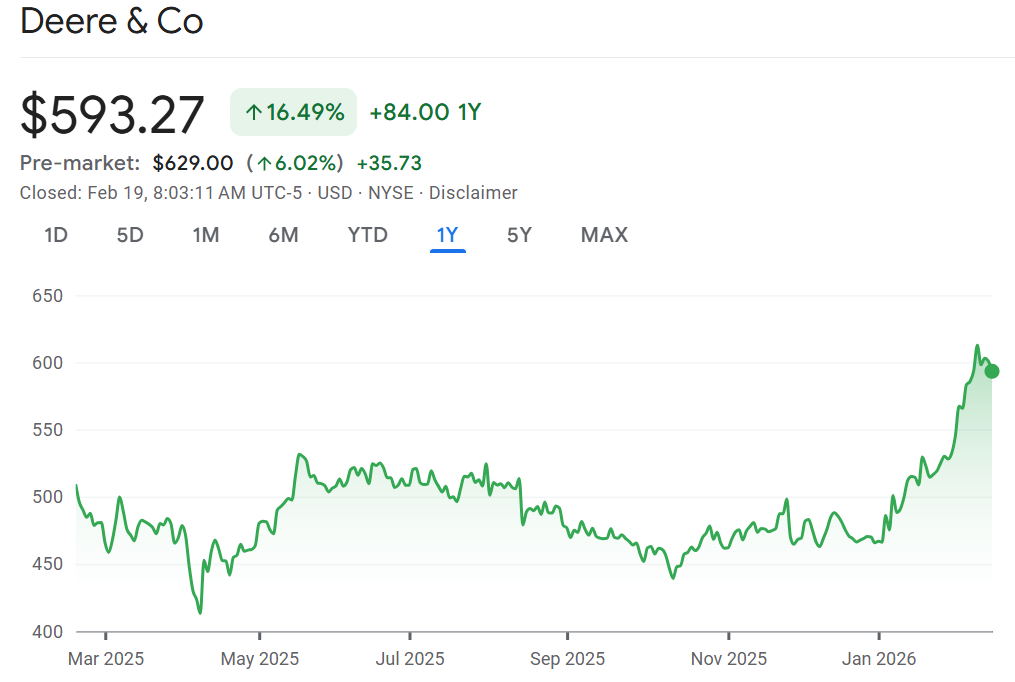Switch to the 1D time range

(56, 235)
